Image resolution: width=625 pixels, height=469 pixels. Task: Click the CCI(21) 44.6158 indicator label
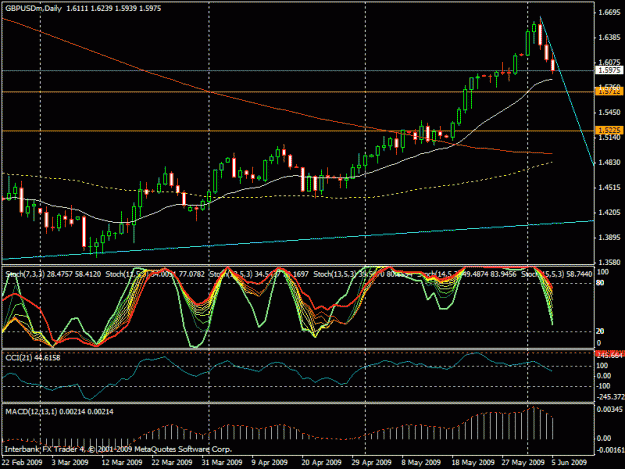coord(33,357)
